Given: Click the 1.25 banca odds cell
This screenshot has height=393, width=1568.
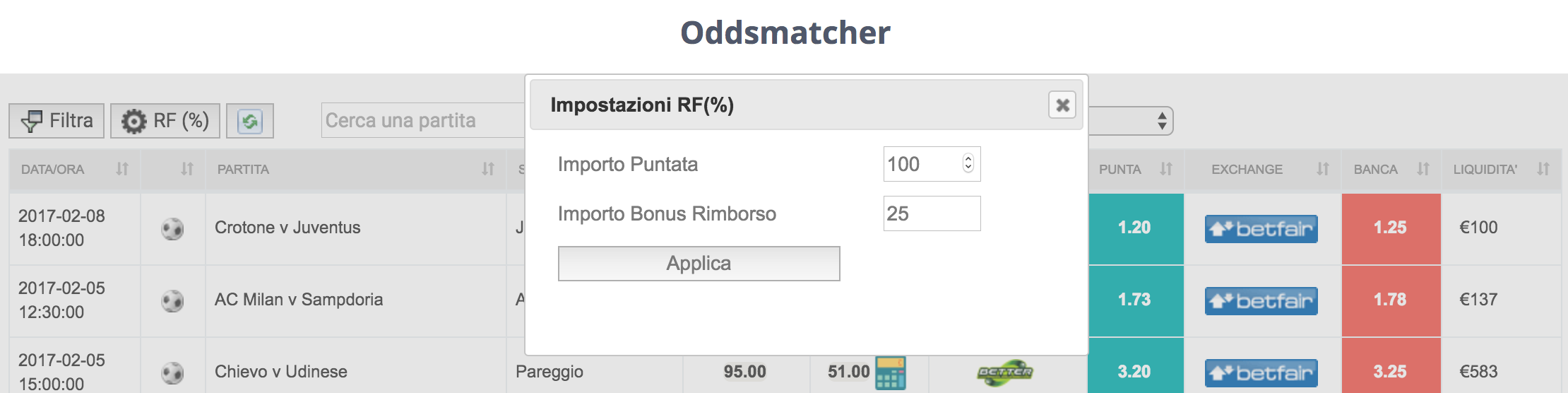Looking at the screenshot, I should click(1391, 228).
